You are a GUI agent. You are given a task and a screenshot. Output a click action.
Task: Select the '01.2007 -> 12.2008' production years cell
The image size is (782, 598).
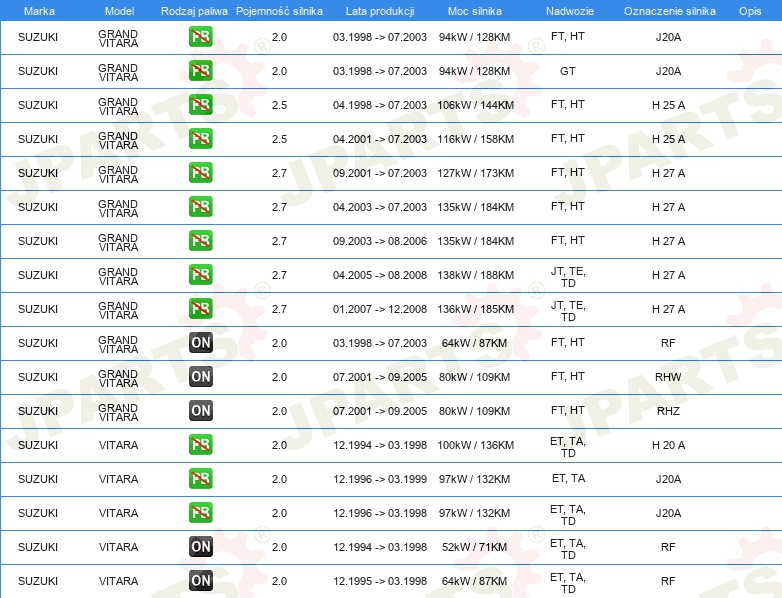coord(380,309)
